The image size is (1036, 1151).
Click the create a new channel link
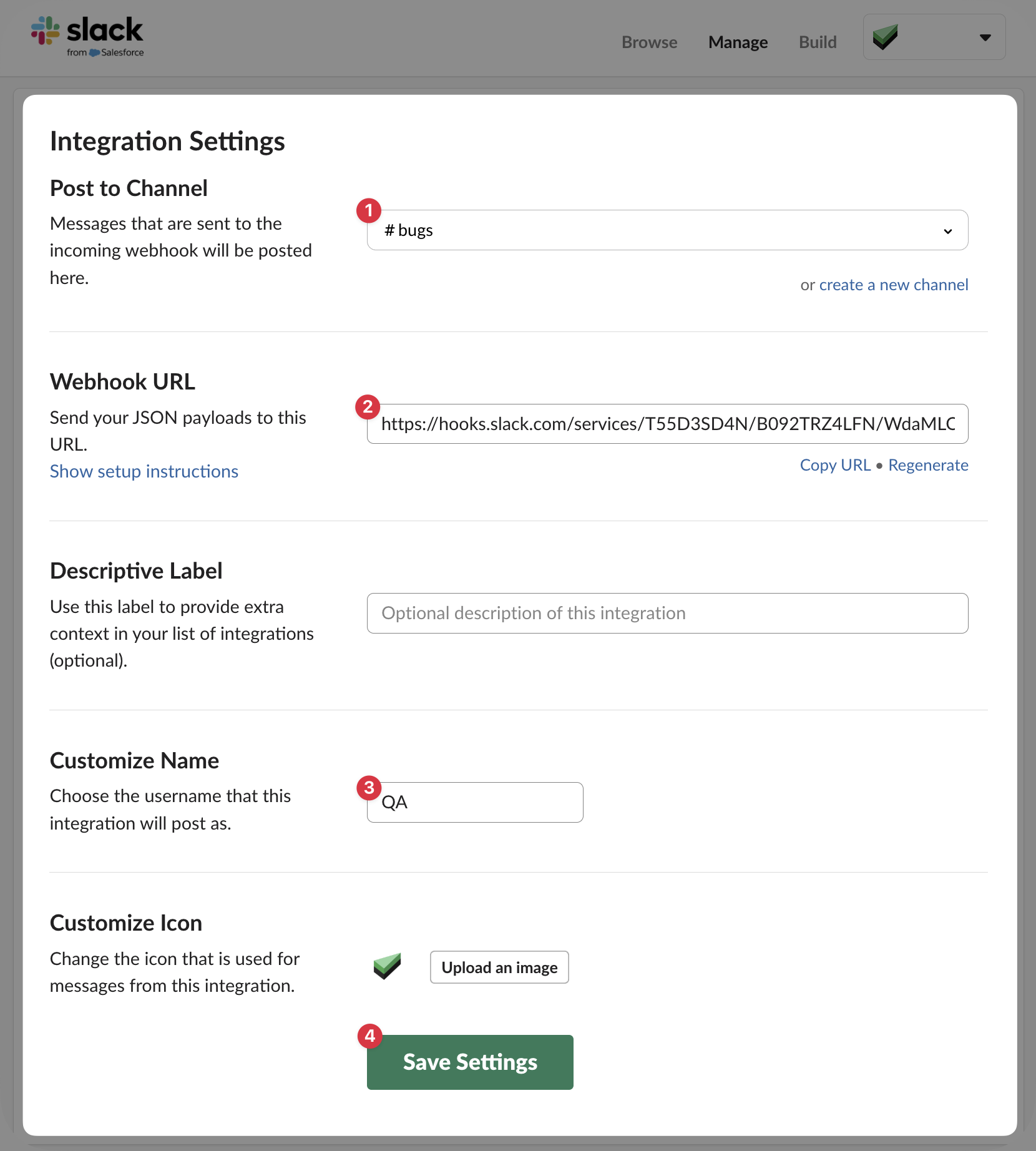click(x=894, y=285)
